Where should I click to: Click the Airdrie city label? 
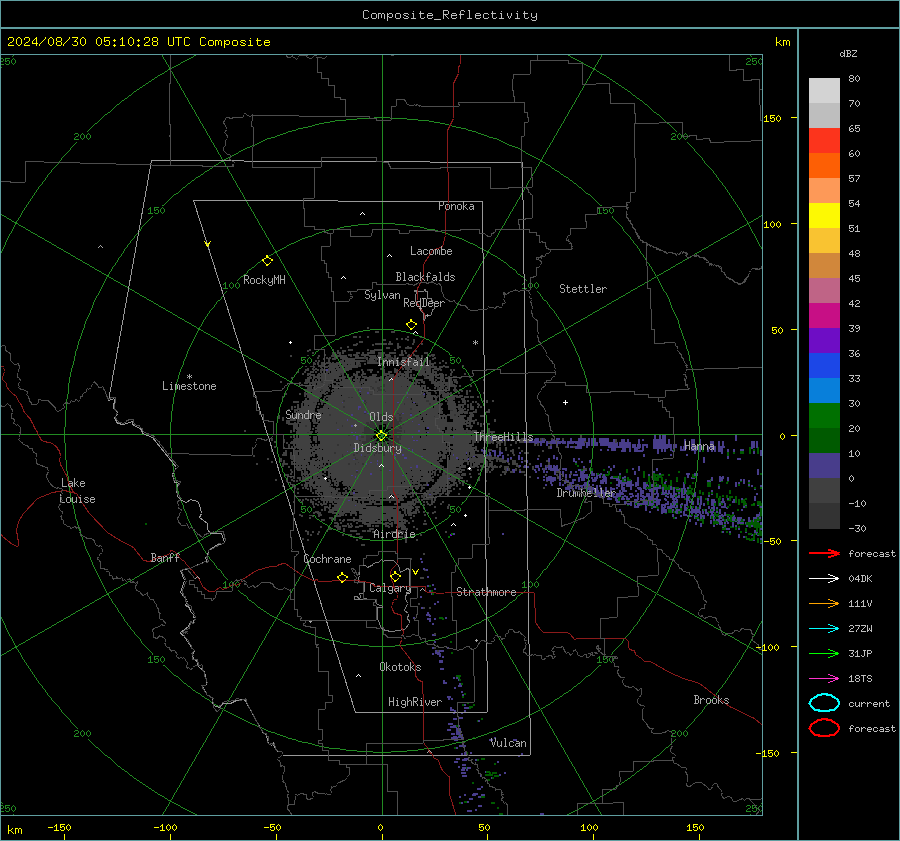click(394, 534)
